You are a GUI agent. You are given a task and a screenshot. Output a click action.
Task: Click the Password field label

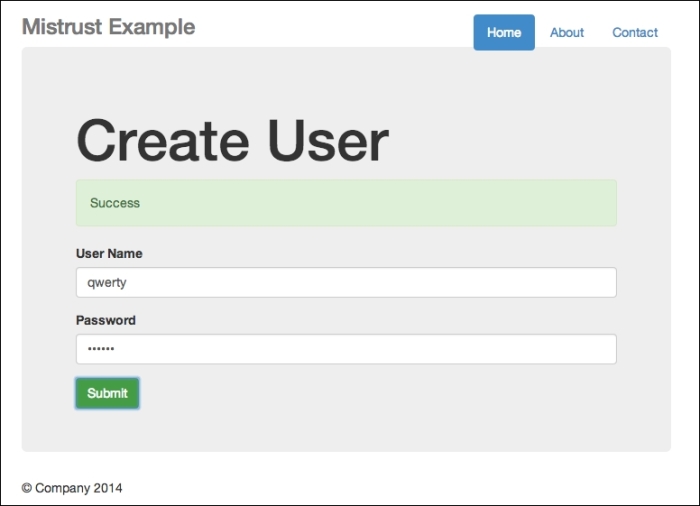pos(106,321)
